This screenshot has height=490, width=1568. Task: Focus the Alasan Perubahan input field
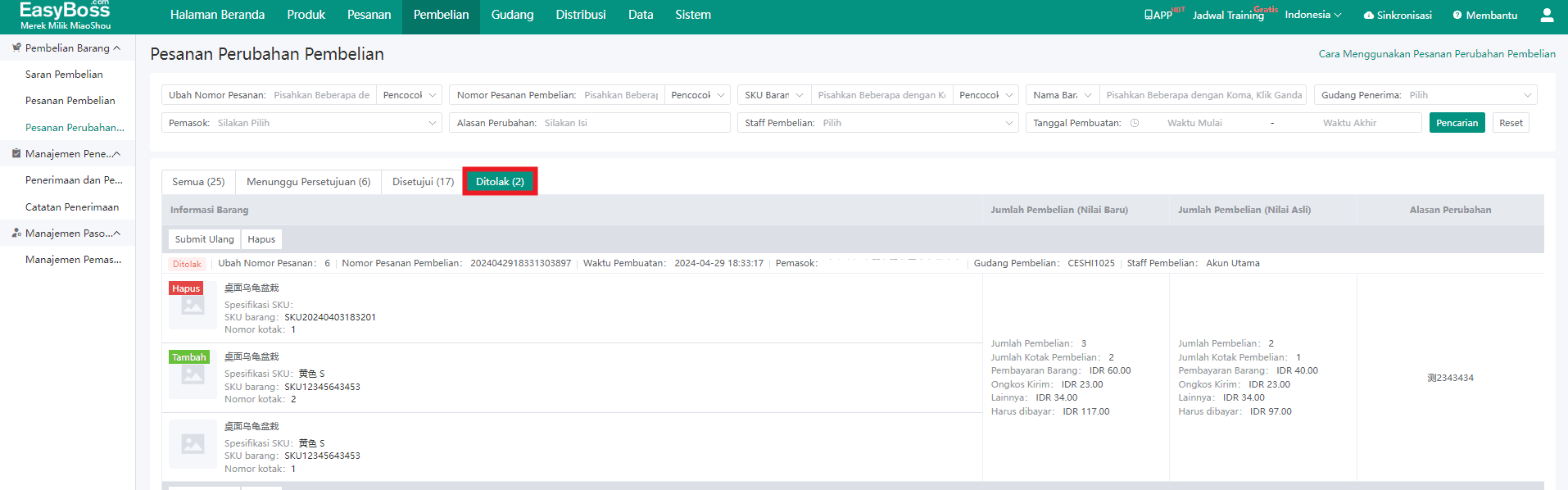(x=634, y=123)
